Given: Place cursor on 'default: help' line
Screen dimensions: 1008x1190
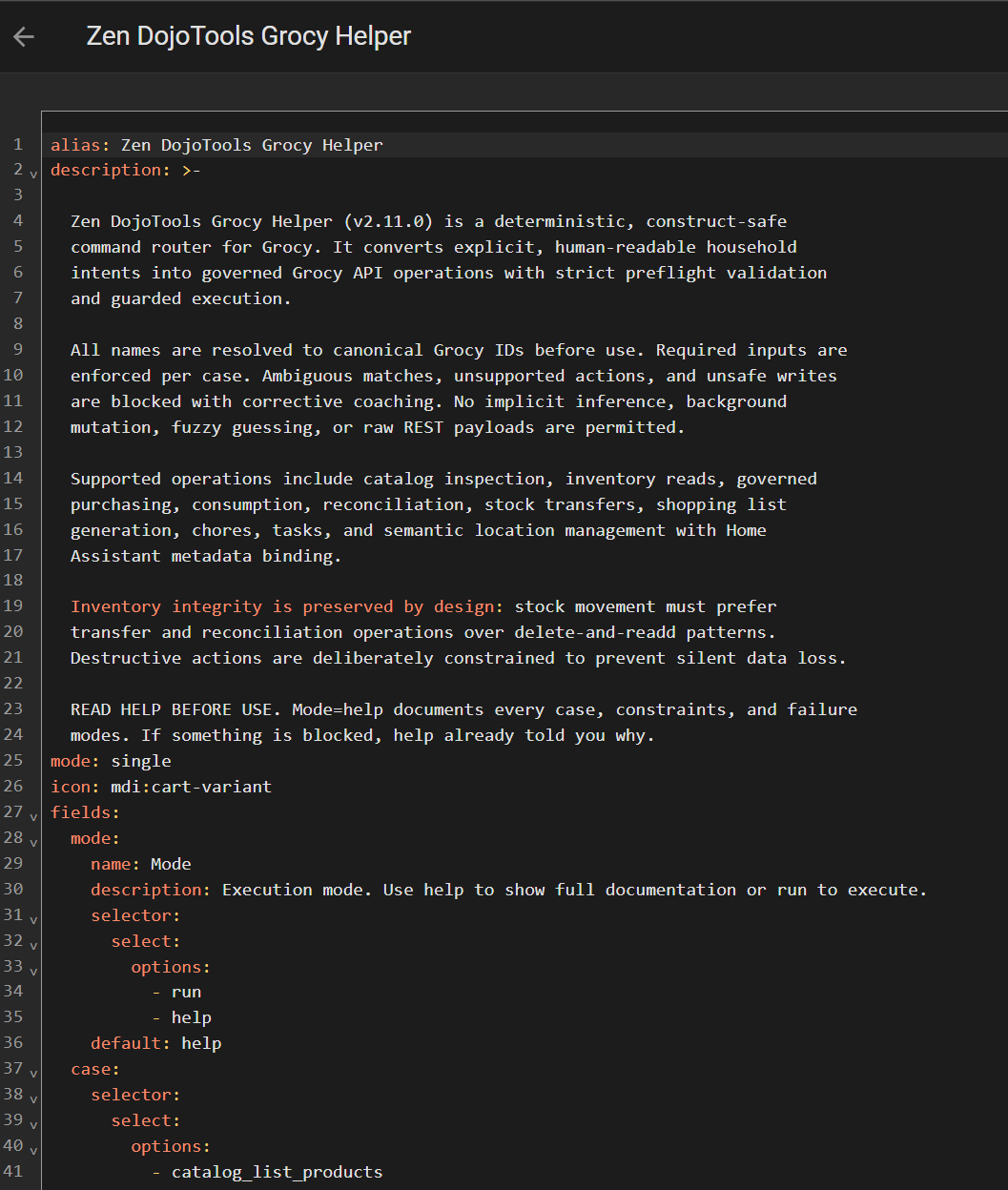Looking at the screenshot, I should pos(155,1043).
